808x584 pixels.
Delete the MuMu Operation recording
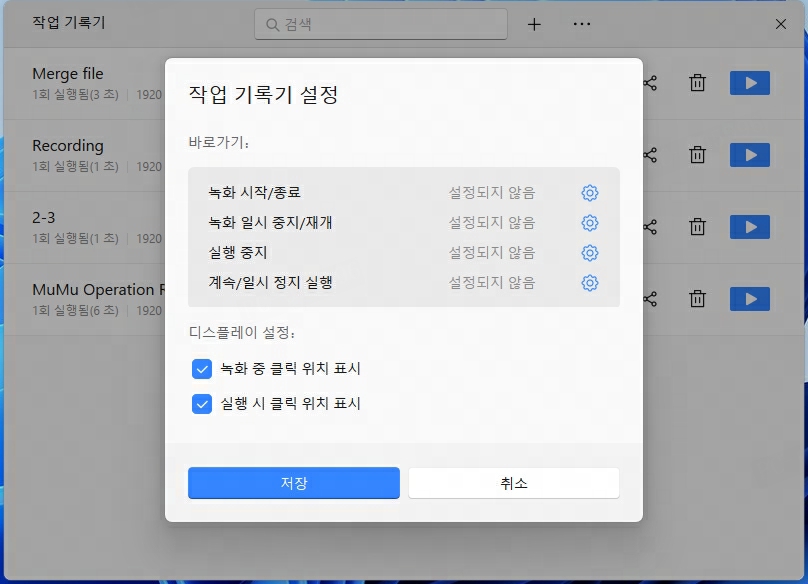697,299
